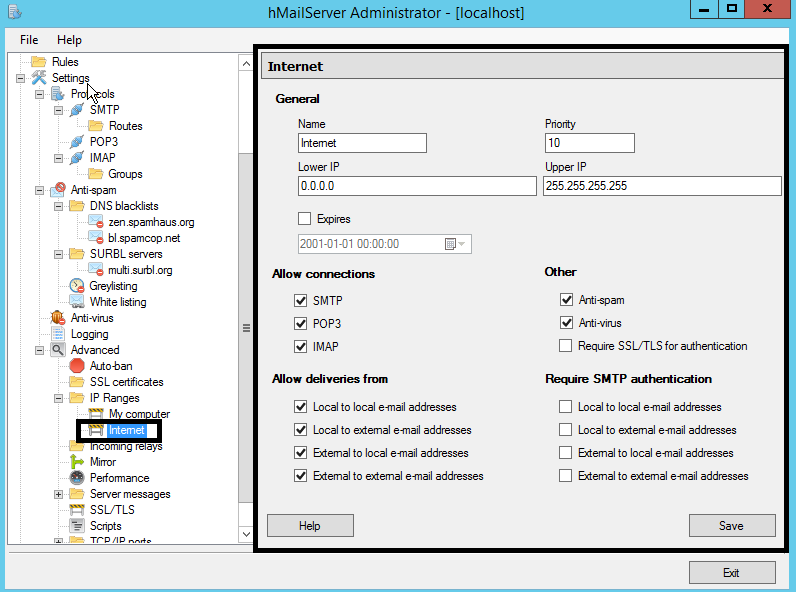Click the Groups folder icon
Viewport: 796px width, 592px height.
[x=95, y=174]
